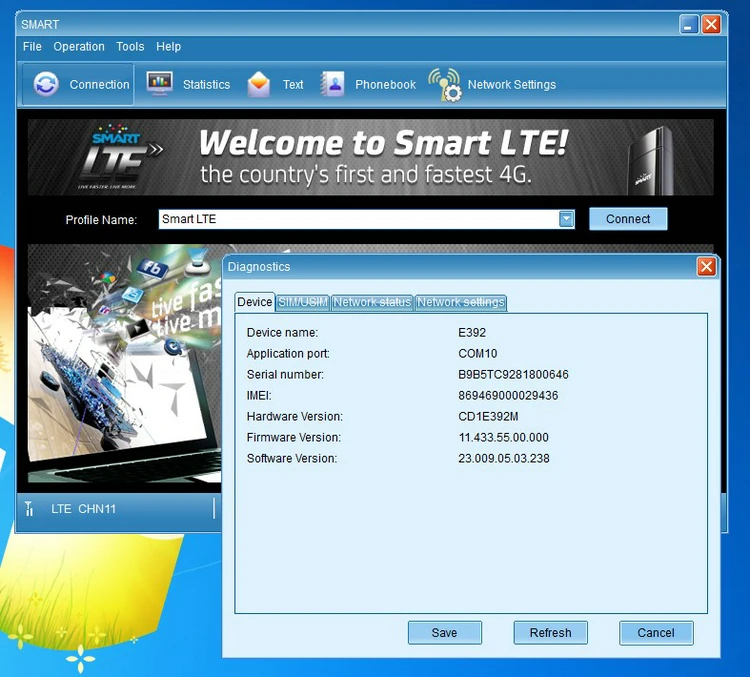This screenshot has width=750, height=677.
Task: Close the Diagnostics dialog
Action: [x=706, y=267]
